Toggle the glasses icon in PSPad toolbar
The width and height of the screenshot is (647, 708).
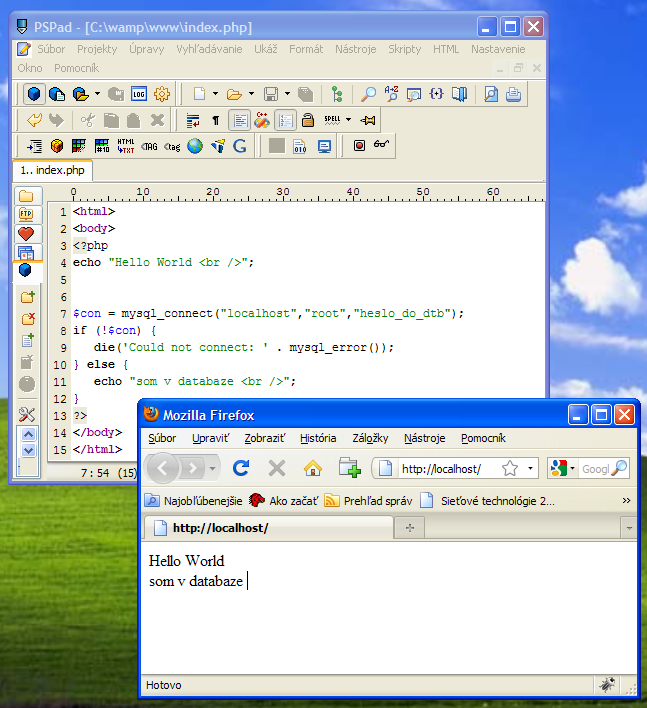[x=381, y=144]
